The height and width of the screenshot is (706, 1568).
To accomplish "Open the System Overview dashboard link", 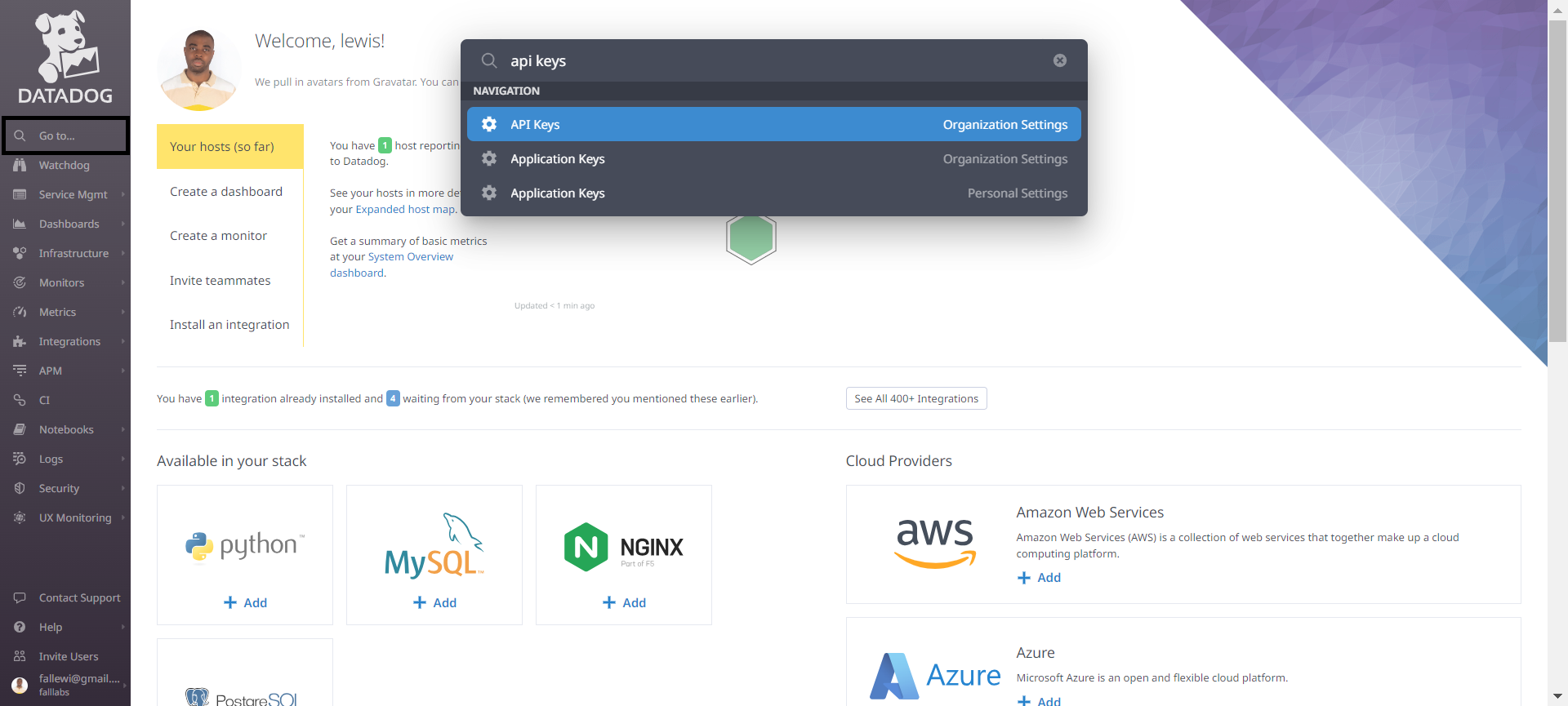I will [x=410, y=256].
